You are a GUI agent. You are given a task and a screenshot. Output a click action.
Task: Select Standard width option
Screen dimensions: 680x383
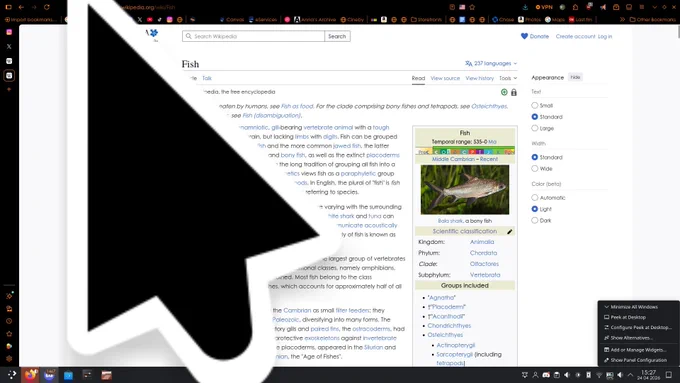(x=534, y=157)
